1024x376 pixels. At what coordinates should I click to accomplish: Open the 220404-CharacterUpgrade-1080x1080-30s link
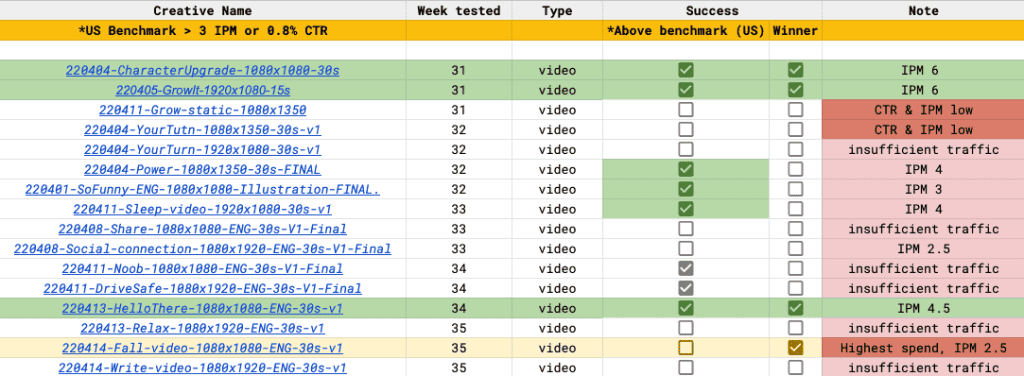(x=202, y=70)
